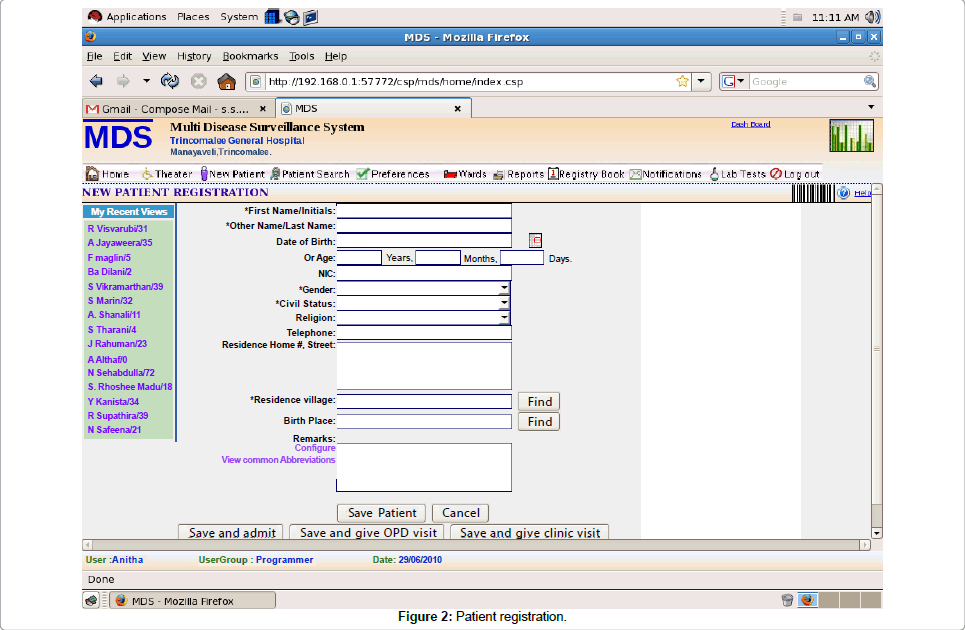Open recent view N Safeena/21
The height and width of the screenshot is (630, 965).
tap(114, 429)
